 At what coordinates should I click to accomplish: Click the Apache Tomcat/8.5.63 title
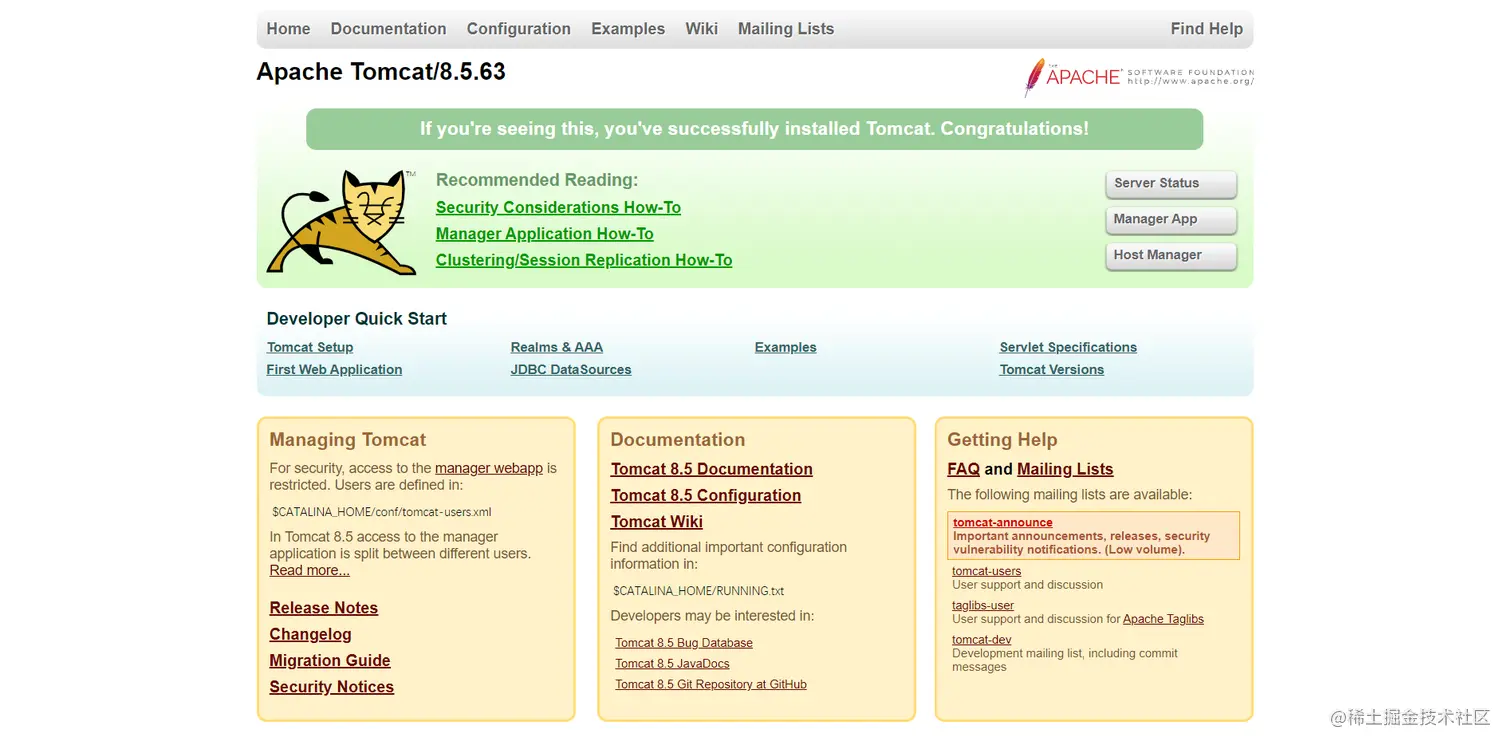tap(381, 72)
